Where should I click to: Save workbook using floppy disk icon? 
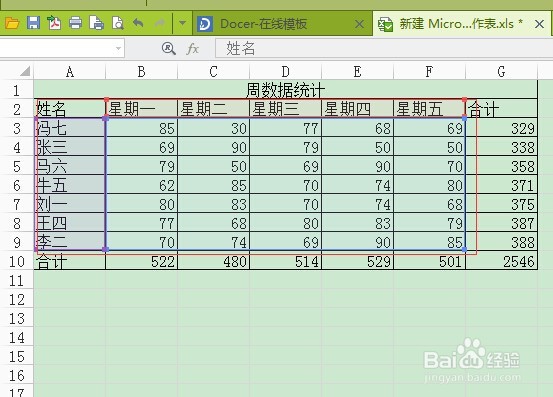click(34, 23)
